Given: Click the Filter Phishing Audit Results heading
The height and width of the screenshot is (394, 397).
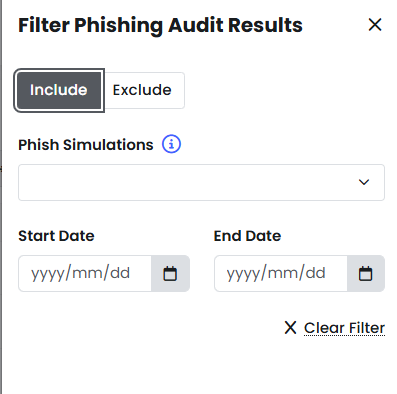Looking at the screenshot, I should 160,25.
